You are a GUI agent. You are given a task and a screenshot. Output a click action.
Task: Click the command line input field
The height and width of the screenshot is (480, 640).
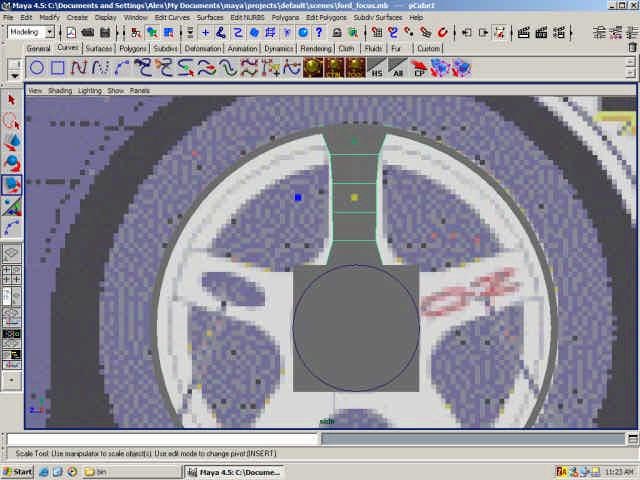[162, 439]
